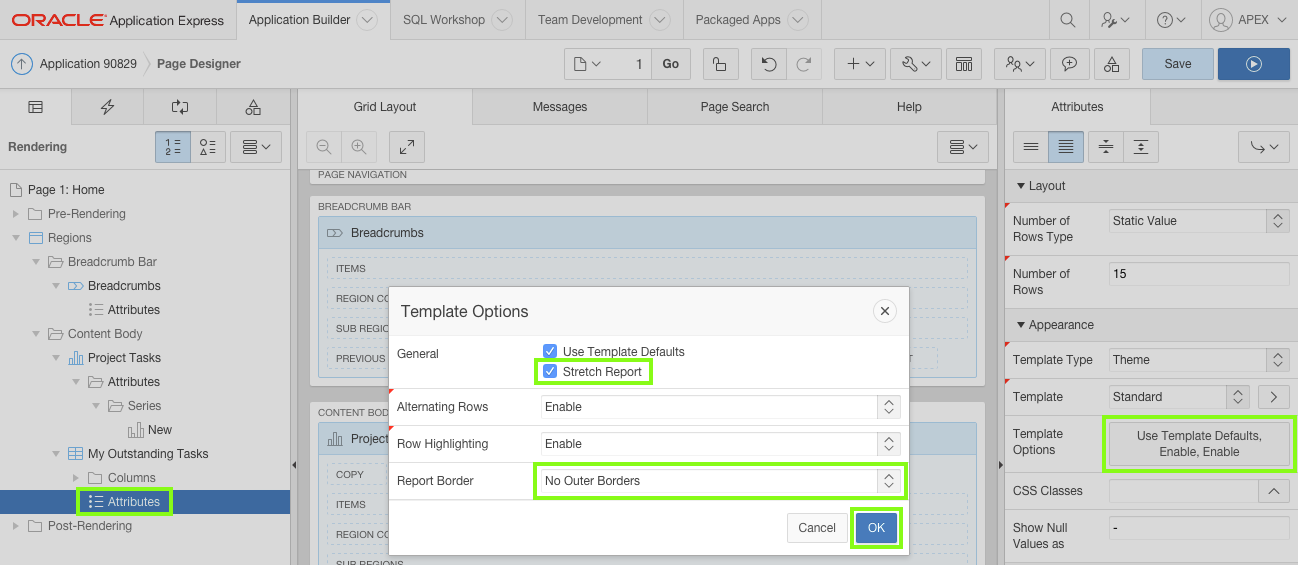Screen dimensions: 1298x565
Task: Open the Alternating Rows dropdown
Action: [x=720, y=407]
